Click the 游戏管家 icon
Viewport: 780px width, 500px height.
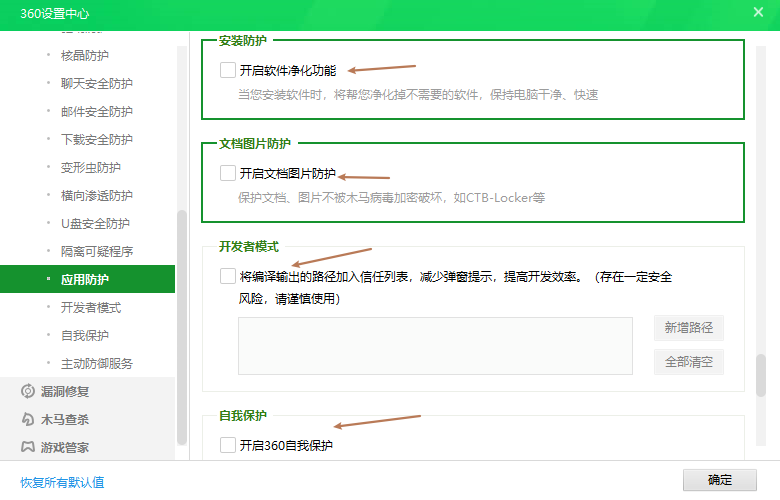(x=28, y=447)
